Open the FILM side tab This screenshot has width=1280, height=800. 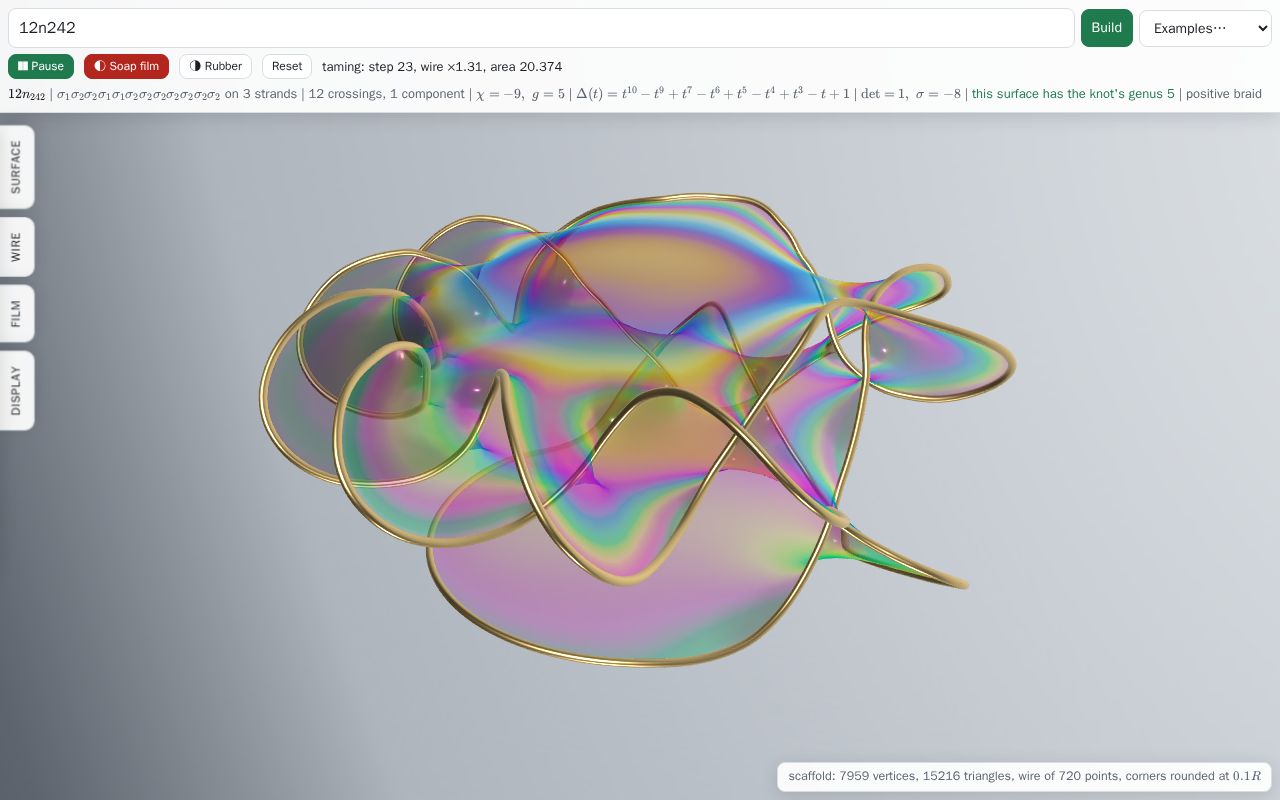(x=16, y=314)
